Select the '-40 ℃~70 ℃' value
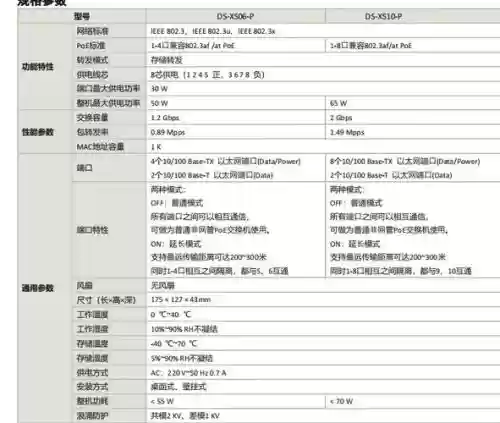The width and height of the screenshot is (500, 423). click(174, 344)
